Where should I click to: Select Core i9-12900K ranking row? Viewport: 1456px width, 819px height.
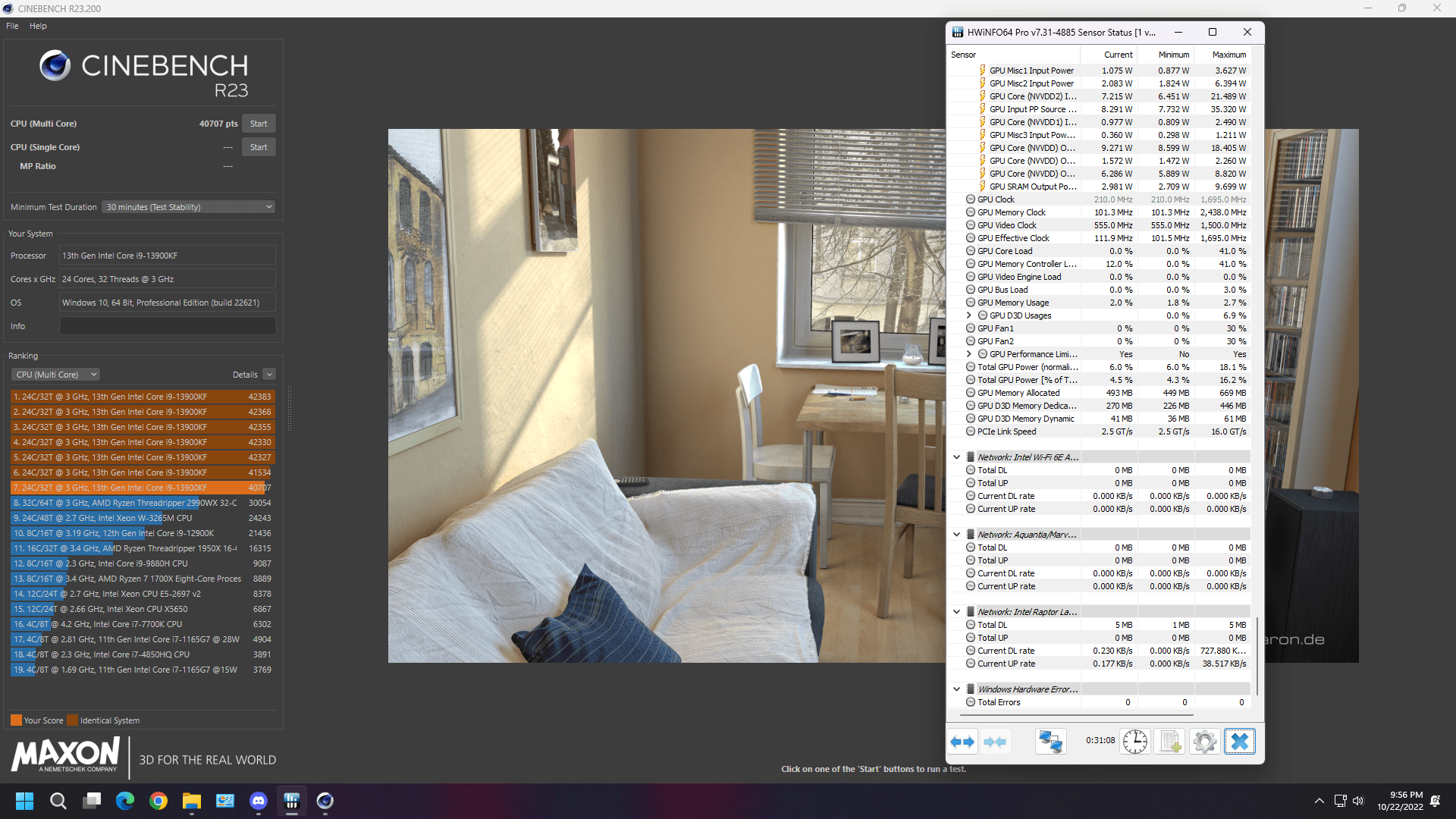point(143,533)
